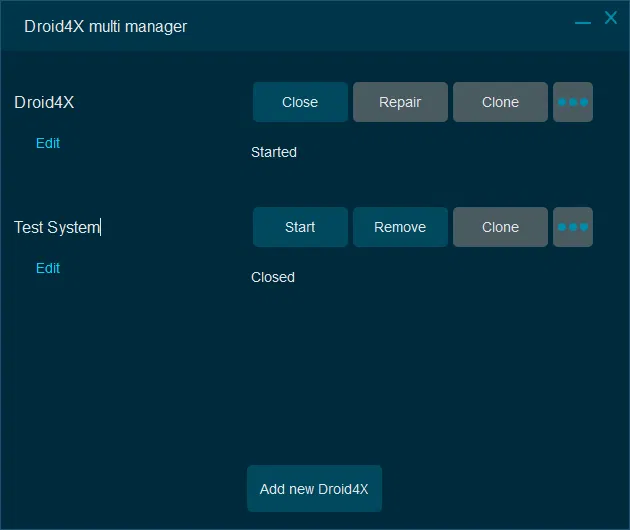Viewport: 630px width, 530px height.
Task: Click the Edit link under Droid4X
Action: tap(48, 143)
